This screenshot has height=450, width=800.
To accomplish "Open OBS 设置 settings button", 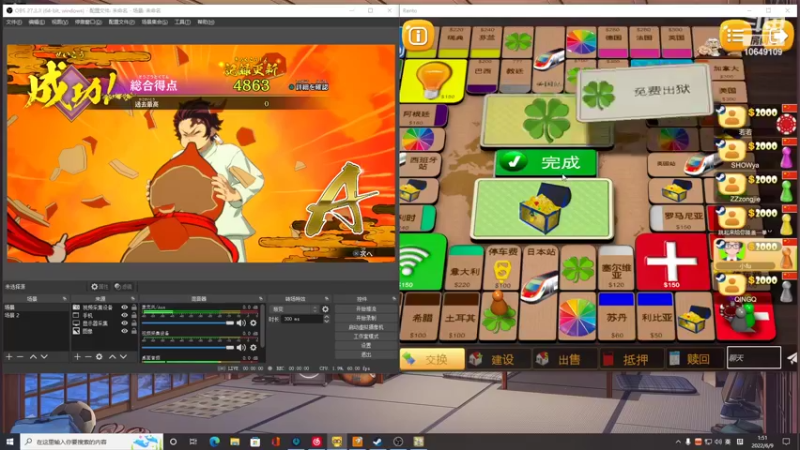I will click(x=366, y=345).
